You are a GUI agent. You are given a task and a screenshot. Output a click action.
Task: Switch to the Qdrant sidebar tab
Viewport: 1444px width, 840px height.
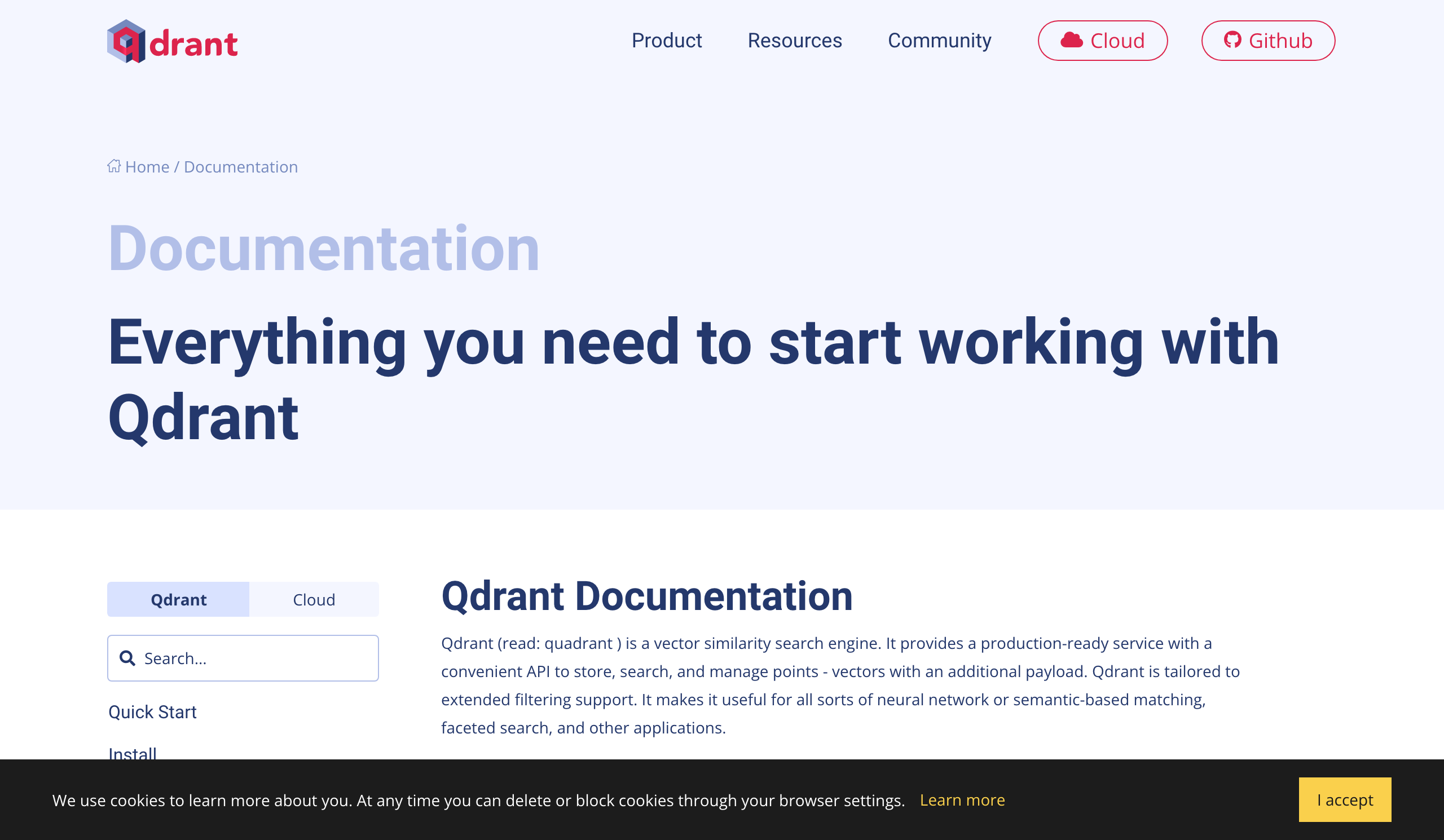(178, 599)
